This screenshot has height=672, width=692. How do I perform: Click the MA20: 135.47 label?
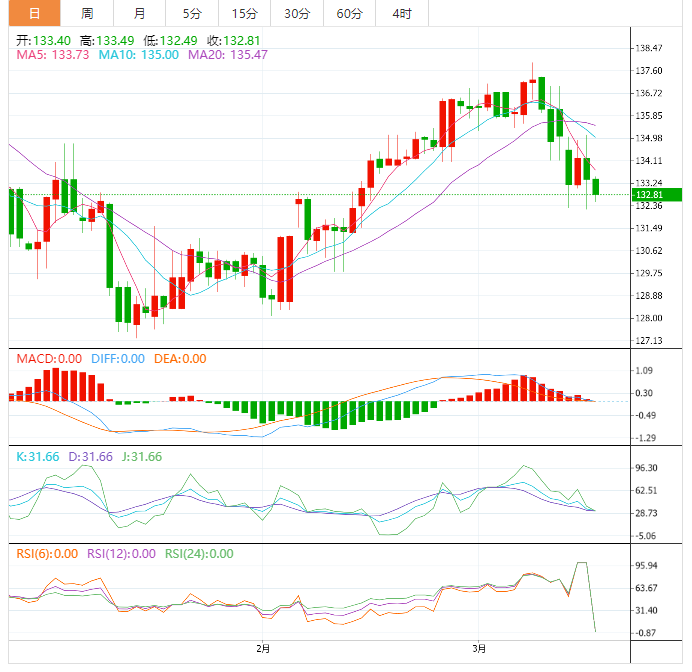[x=228, y=55]
